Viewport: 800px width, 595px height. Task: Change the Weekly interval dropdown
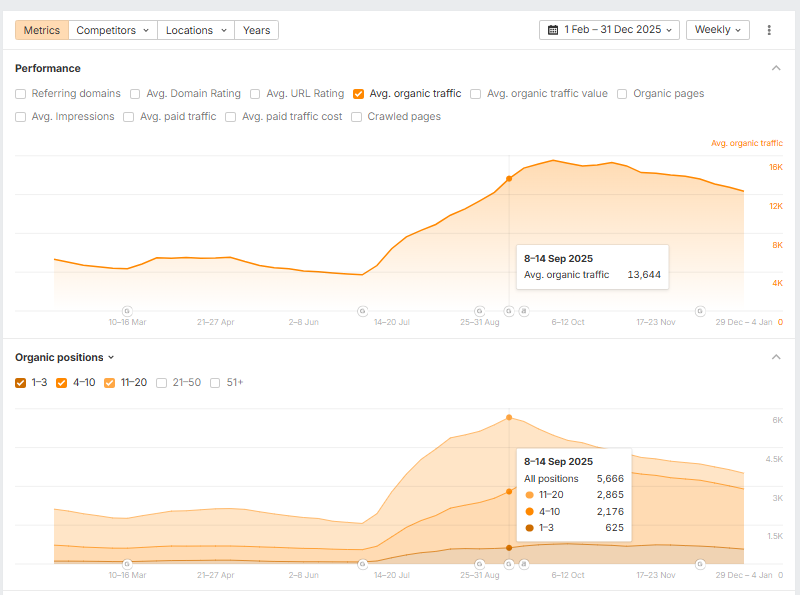pos(717,30)
